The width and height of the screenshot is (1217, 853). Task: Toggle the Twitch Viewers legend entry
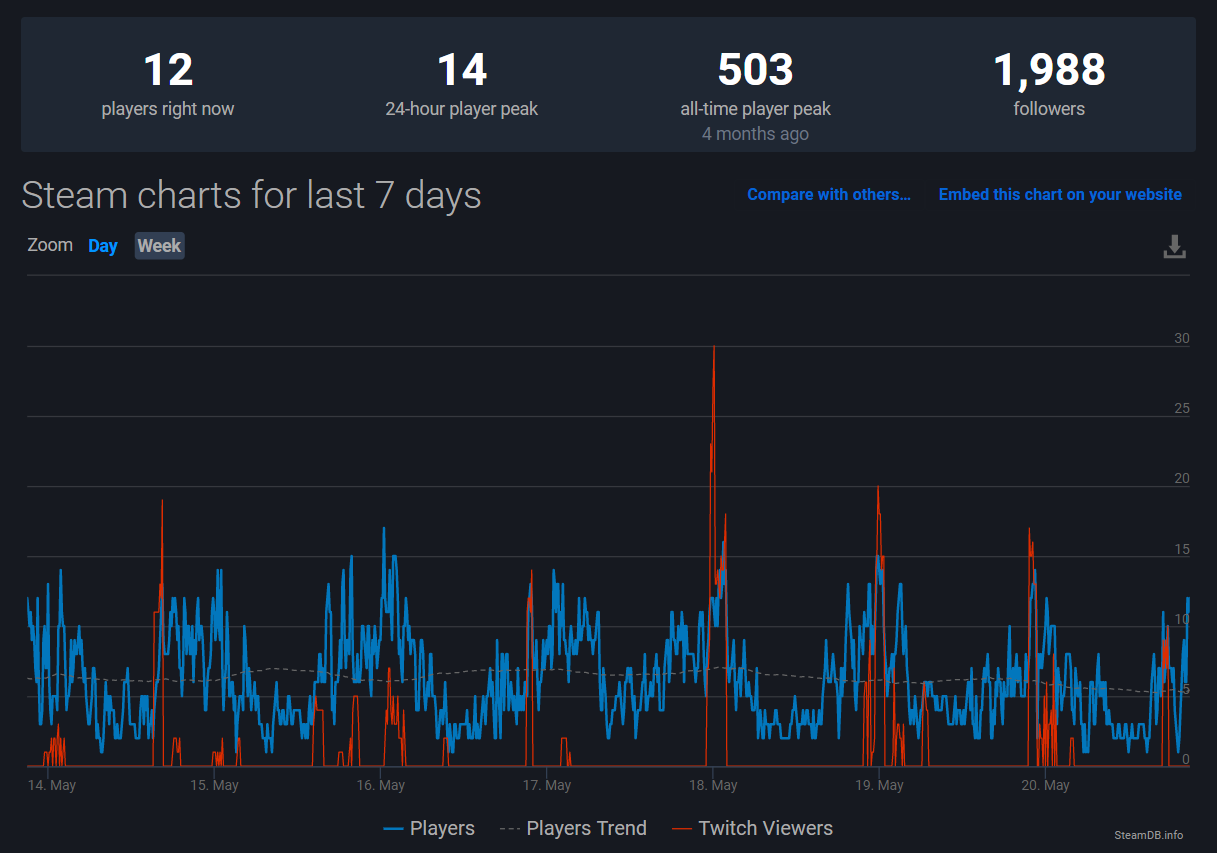tap(752, 828)
